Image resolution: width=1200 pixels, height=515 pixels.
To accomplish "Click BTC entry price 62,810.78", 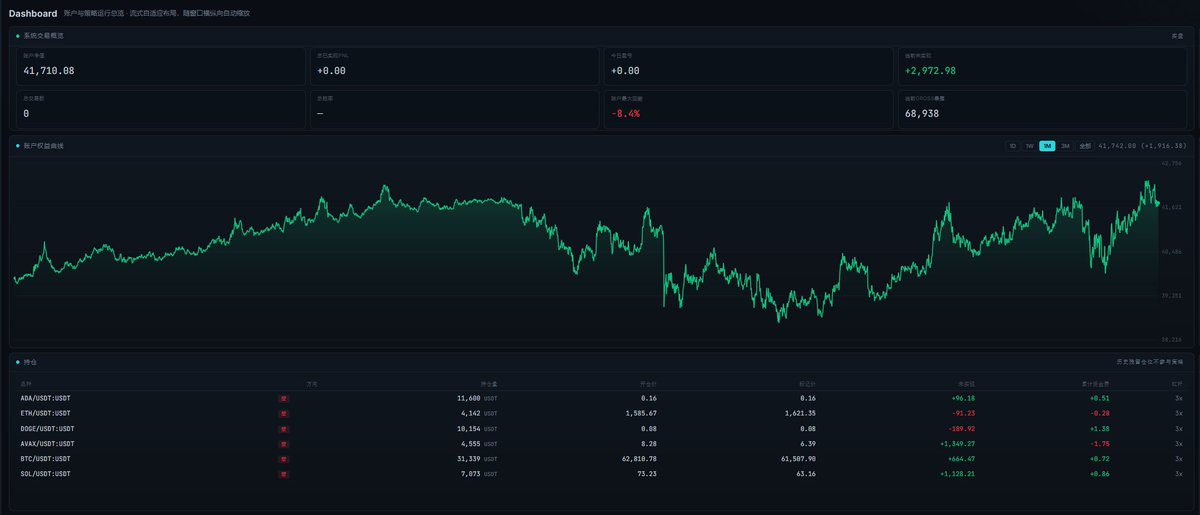I will click(x=638, y=458).
